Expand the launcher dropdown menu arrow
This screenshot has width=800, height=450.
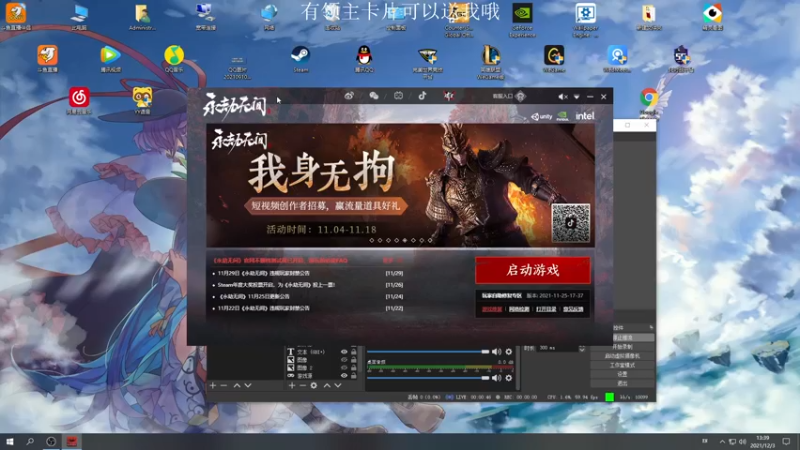pyautogui.click(x=577, y=96)
